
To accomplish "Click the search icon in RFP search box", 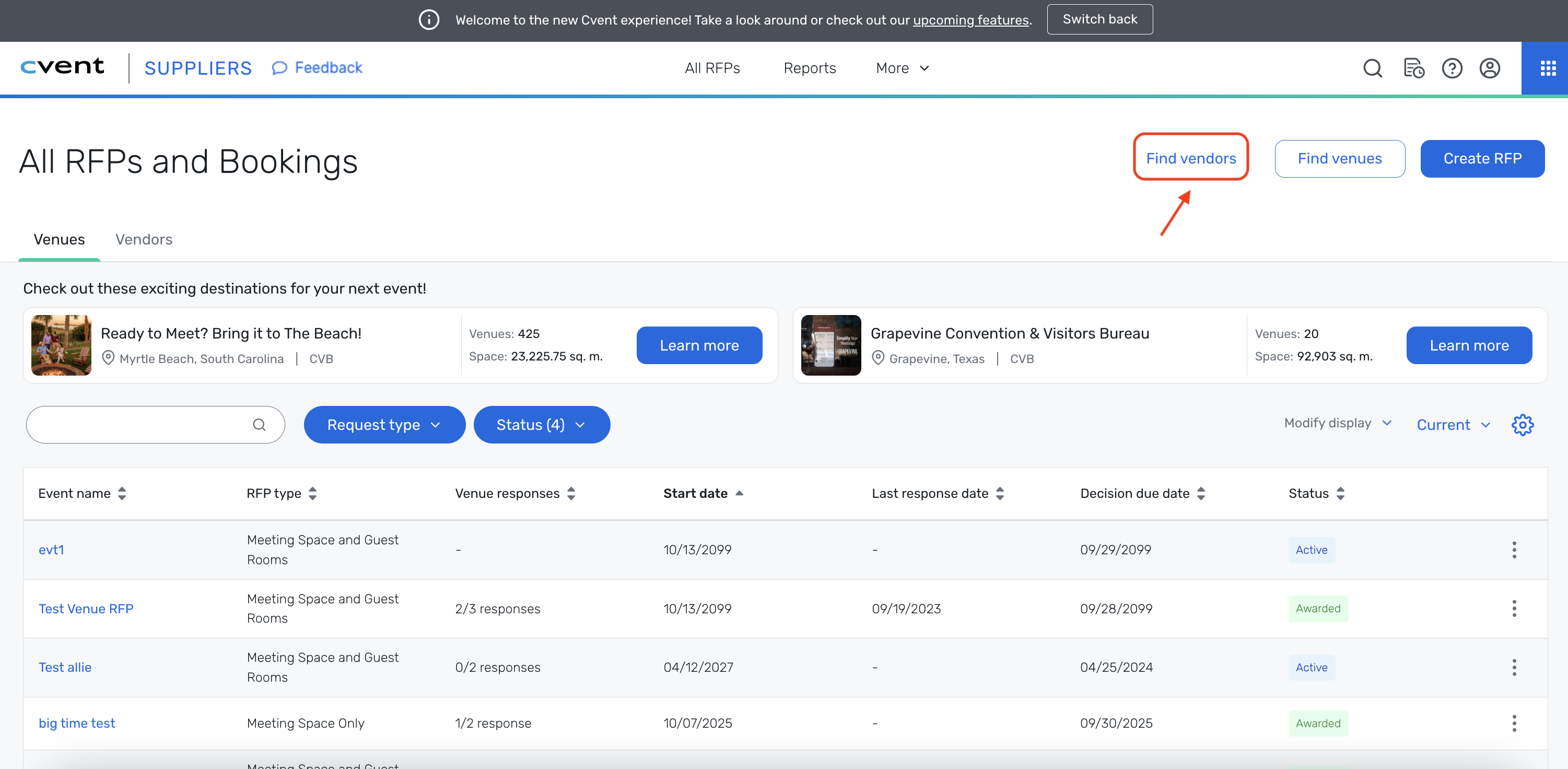I will (259, 424).
